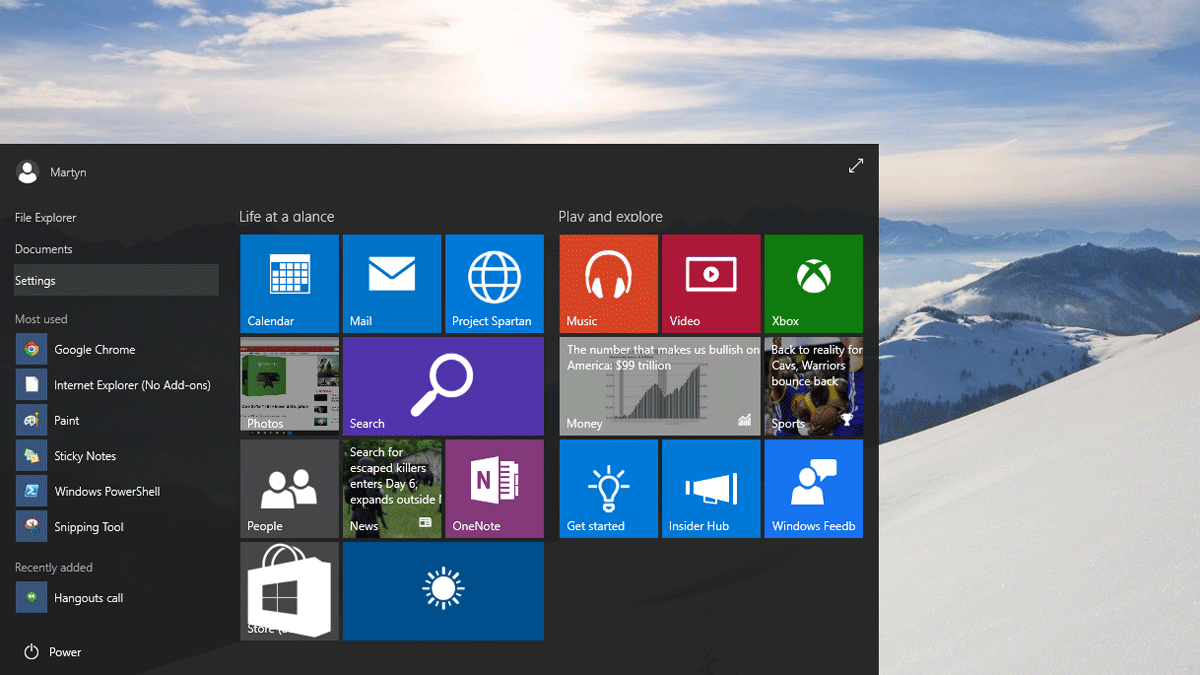Open the recently added Hangouts call

(x=116, y=598)
